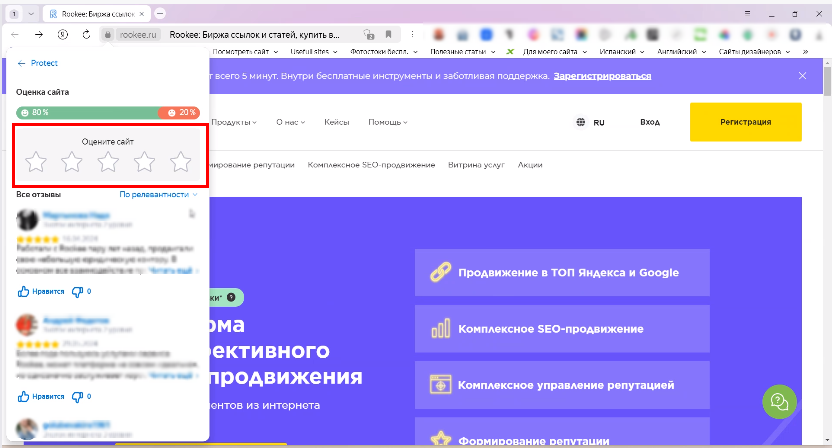Click the site rating percentage bar
The image size is (832, 448).
point(108,112)
